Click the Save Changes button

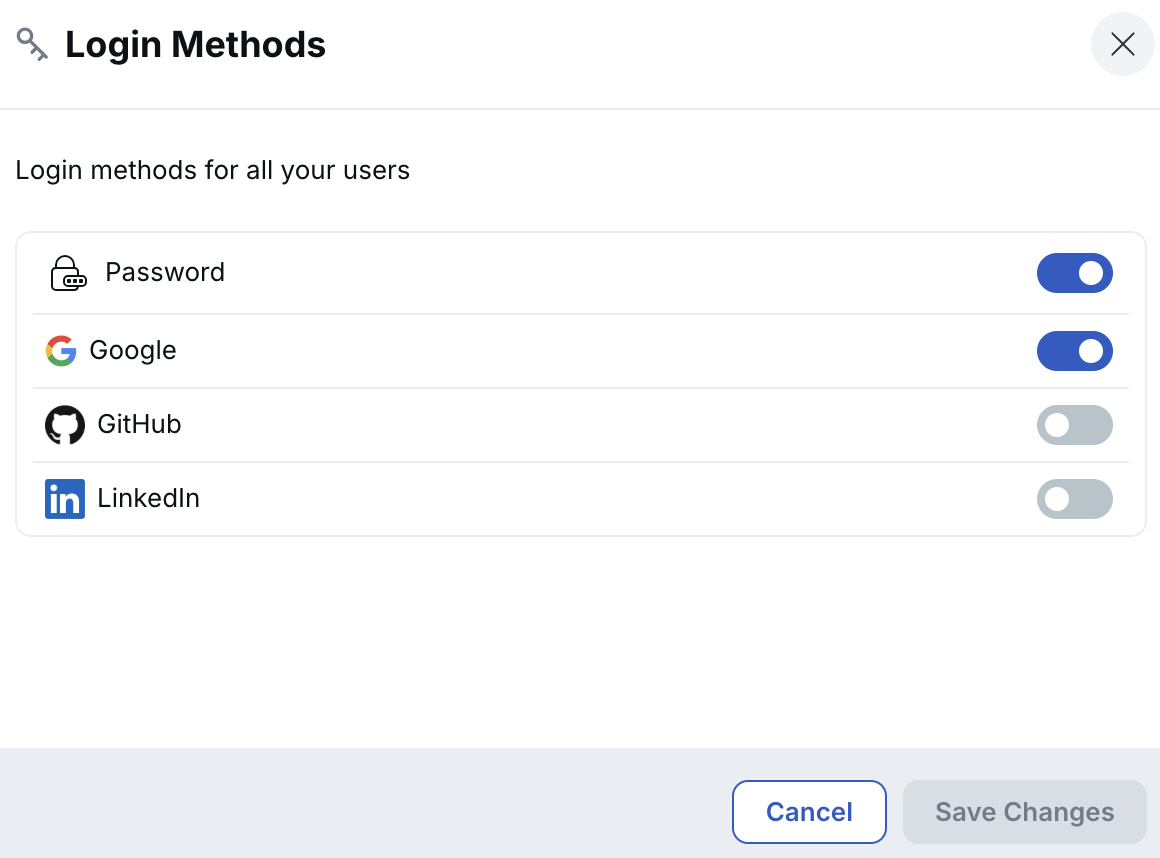(x=1024, y=812)
